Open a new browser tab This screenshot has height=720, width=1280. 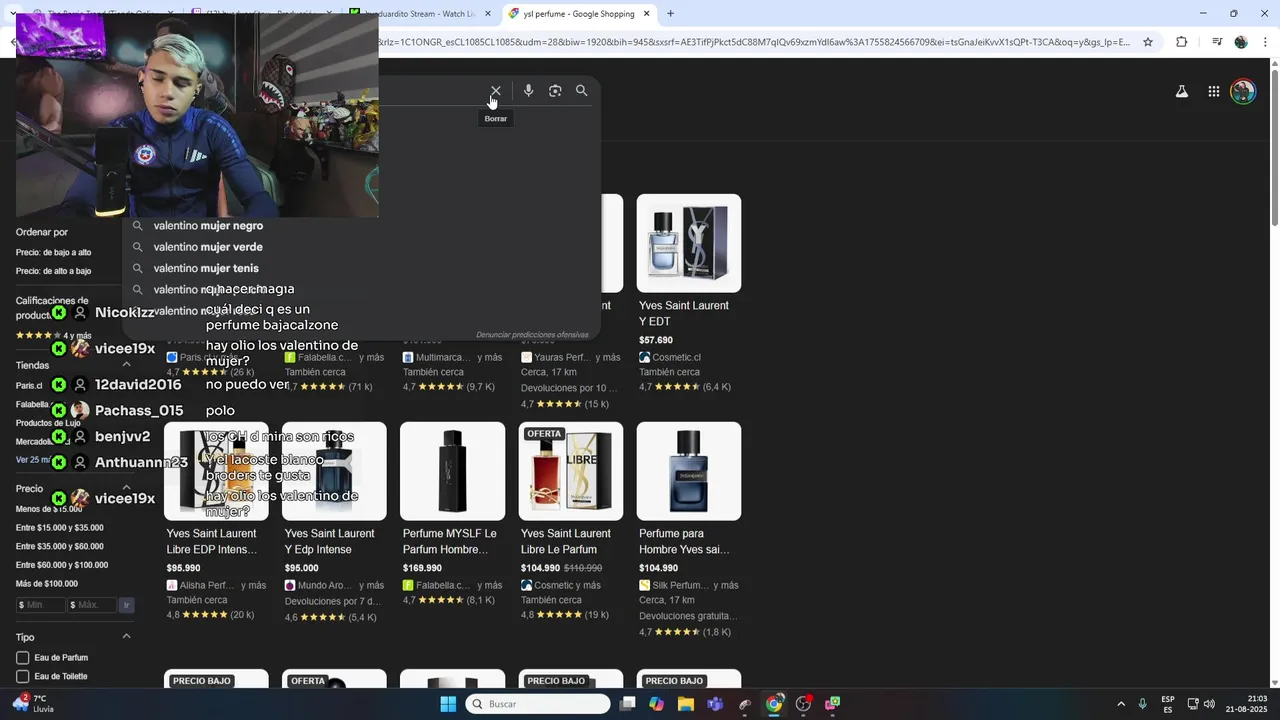click(670, 14)
